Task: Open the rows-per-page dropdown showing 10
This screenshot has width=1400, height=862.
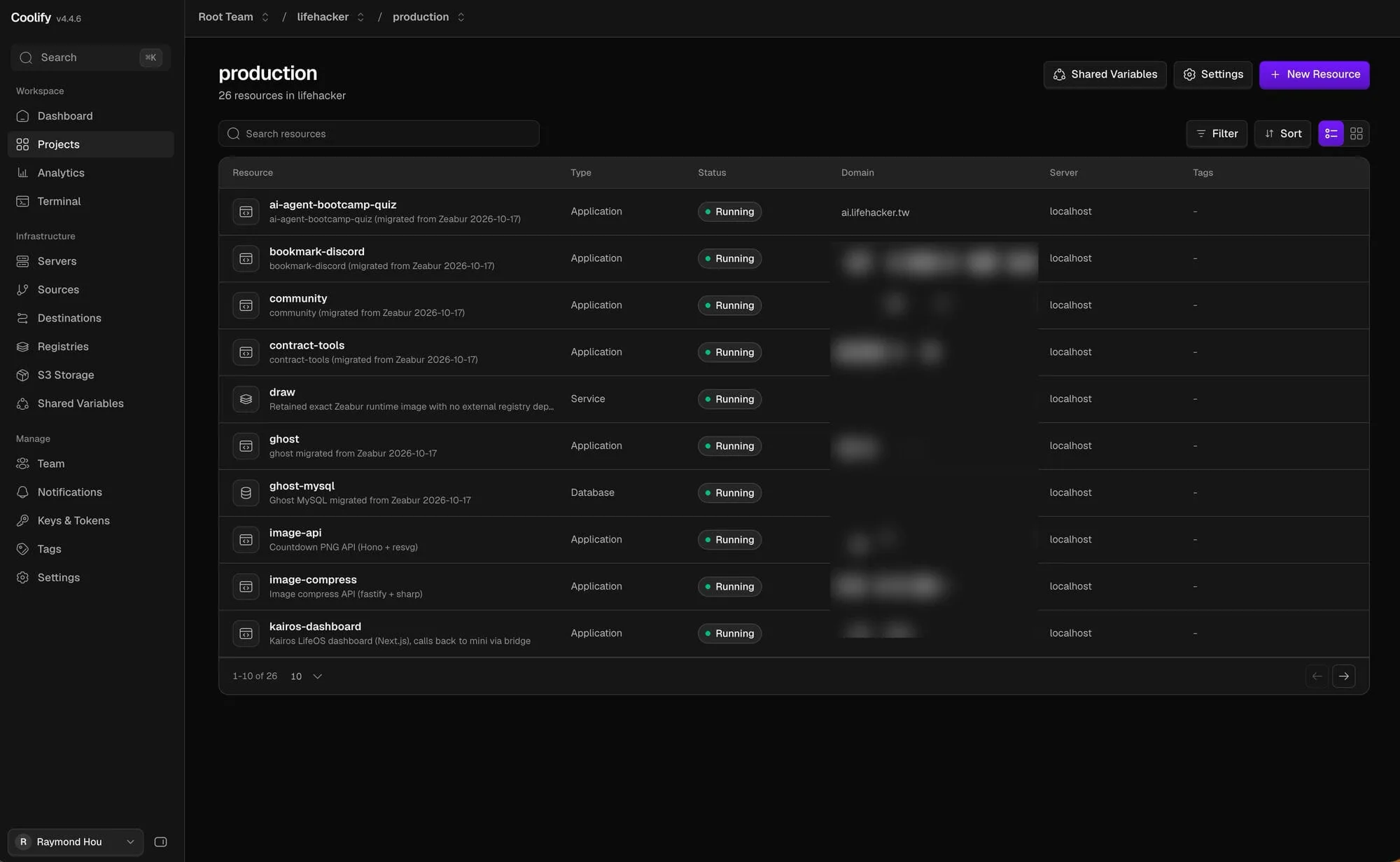Action: point(306,676)
